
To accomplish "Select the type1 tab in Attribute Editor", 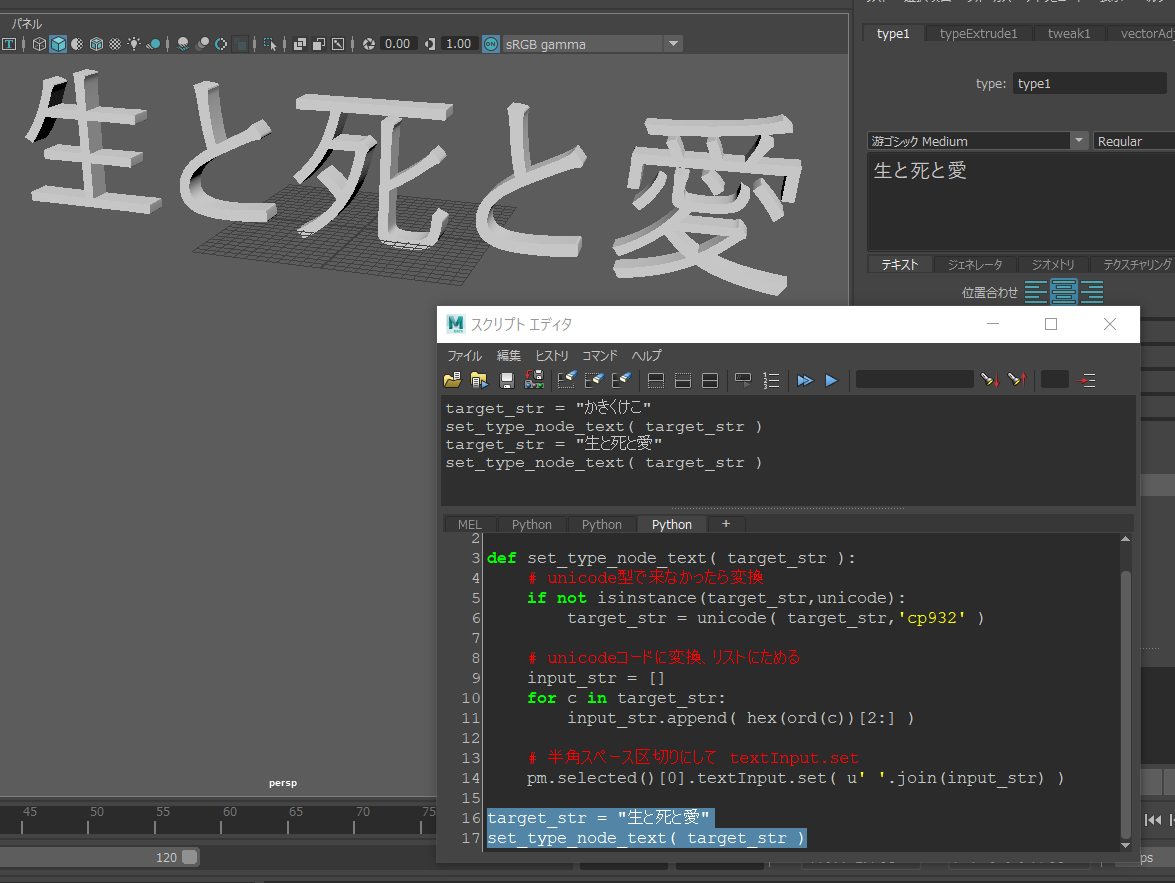I will [893, 34].
